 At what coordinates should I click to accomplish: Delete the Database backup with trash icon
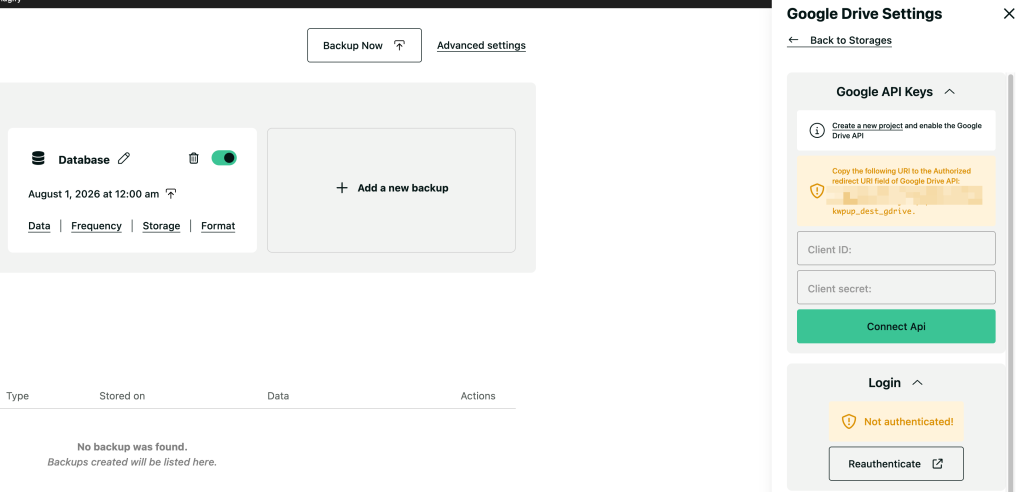point(193,158)
